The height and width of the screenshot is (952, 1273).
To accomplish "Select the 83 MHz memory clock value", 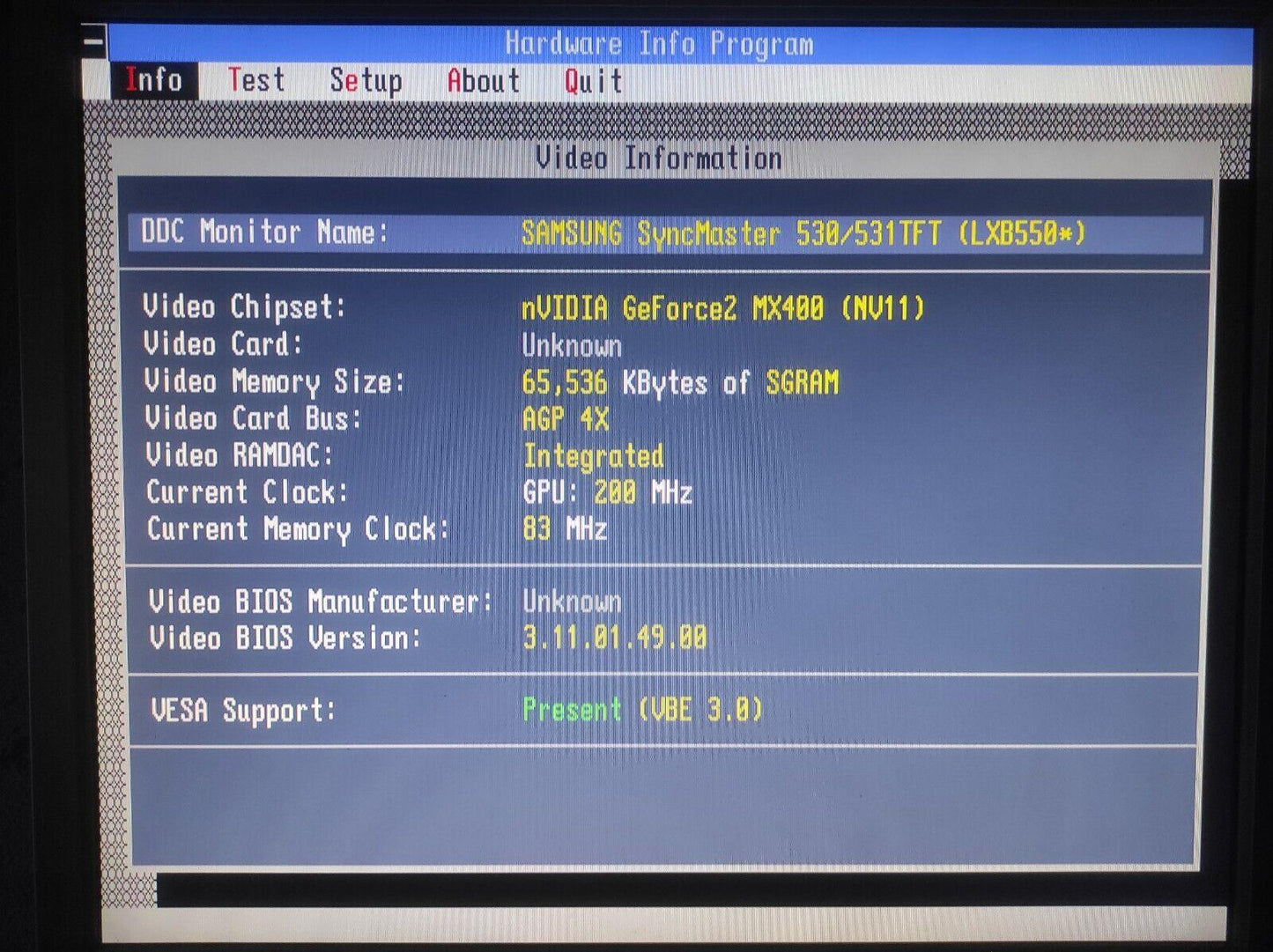I will (x=564, y=529).
